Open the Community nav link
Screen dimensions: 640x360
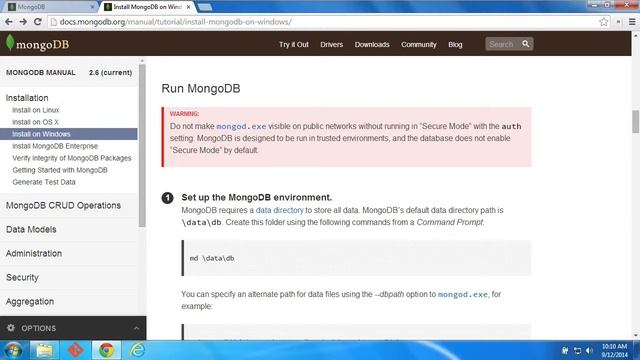[418, 44]
